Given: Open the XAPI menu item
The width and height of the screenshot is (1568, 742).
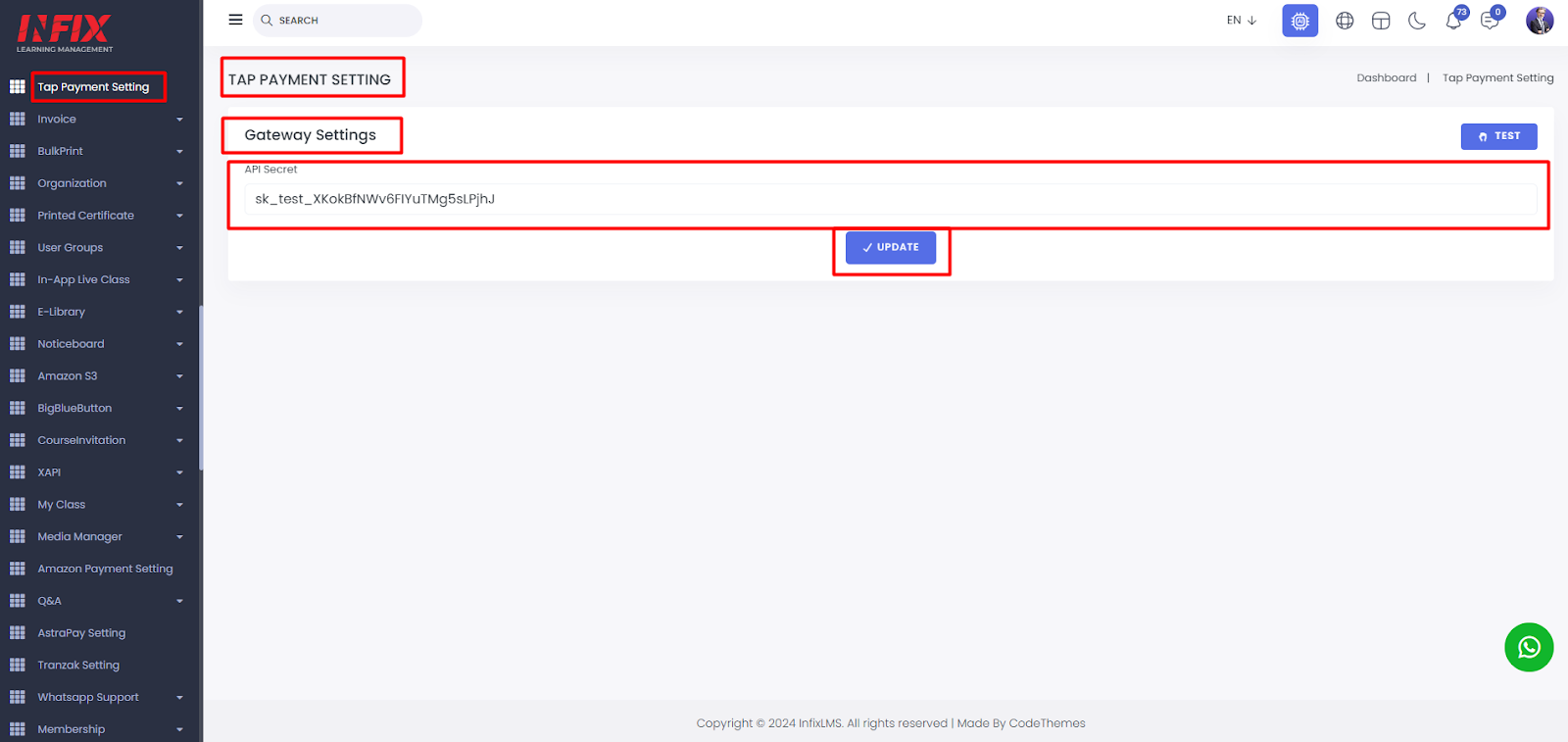Looking at the screenshot, I should tap(49, 472).
